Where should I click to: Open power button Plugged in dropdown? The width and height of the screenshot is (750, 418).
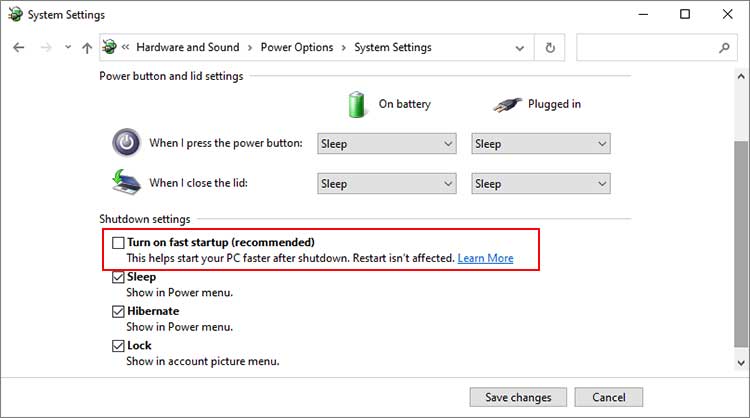541,144
